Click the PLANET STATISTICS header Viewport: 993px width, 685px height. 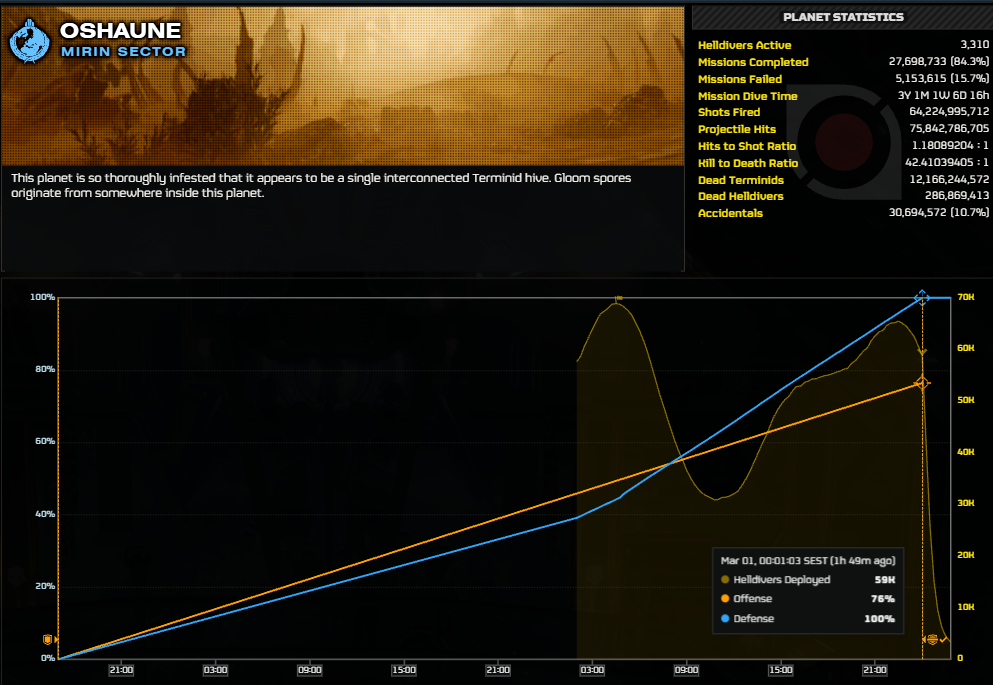click(843, 17)
